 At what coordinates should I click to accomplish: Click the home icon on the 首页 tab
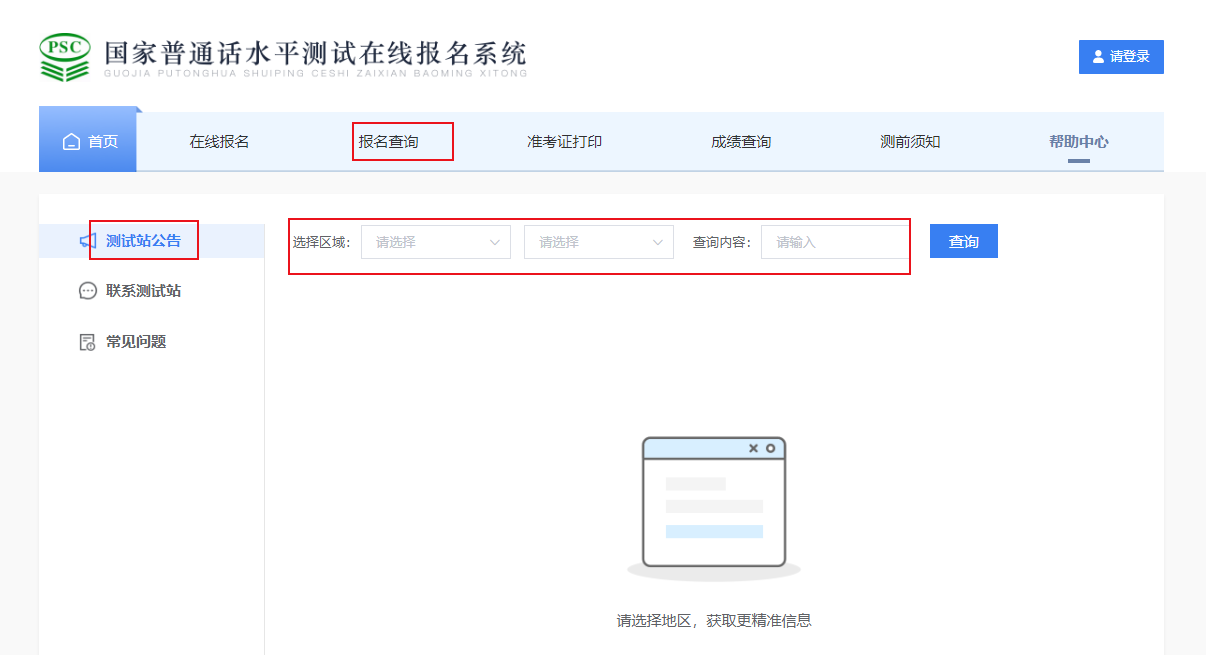71,142
